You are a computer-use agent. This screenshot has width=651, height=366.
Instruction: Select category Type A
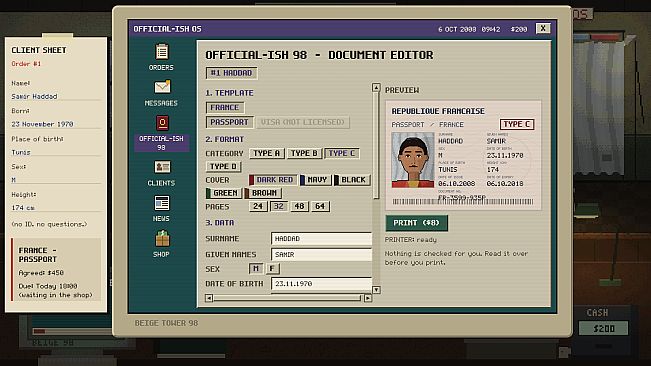click(x=267, y=153)
